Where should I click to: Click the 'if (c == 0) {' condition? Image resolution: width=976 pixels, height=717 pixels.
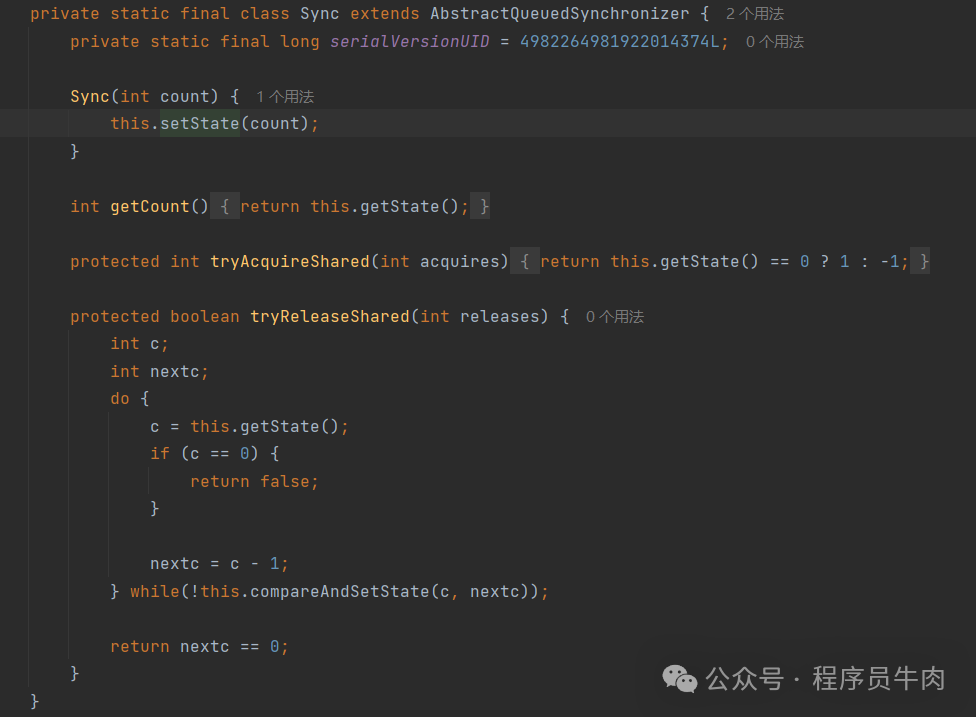[215, 454]
